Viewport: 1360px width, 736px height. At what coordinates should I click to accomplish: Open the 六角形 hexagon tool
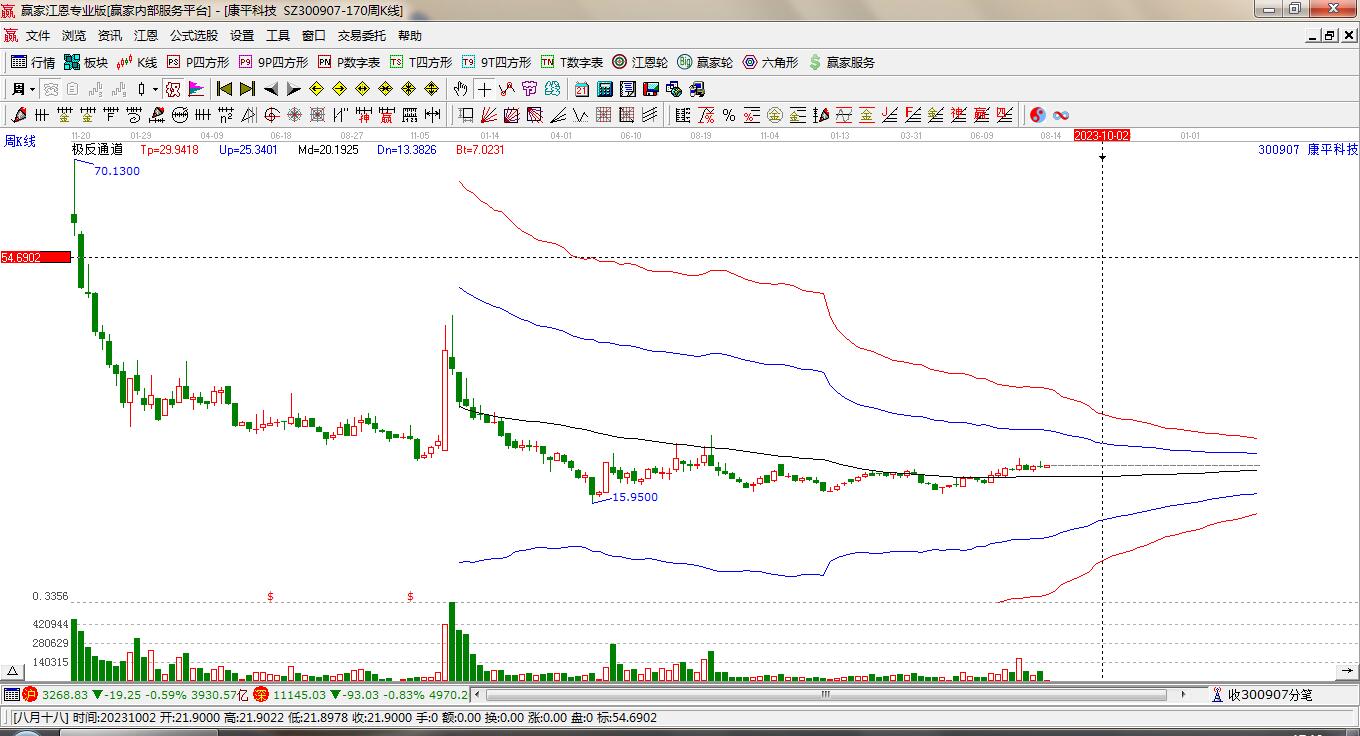point(770,62)
